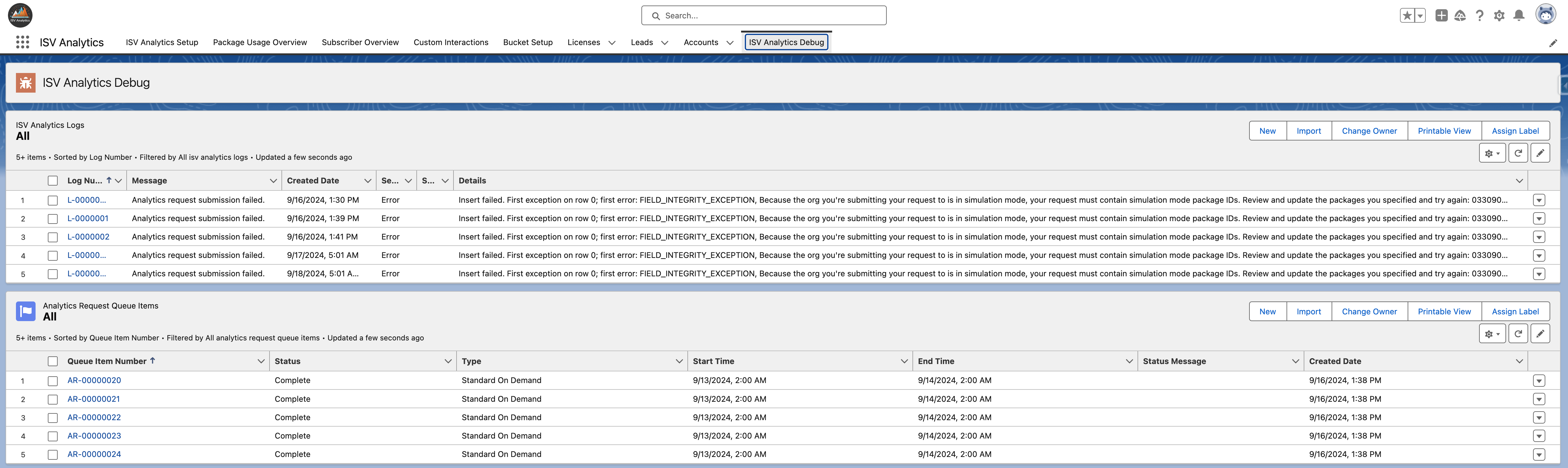Screen dimensions: 1568x468
Task: Open the AR-00000020 queue item link
Action: pos(94,380)
